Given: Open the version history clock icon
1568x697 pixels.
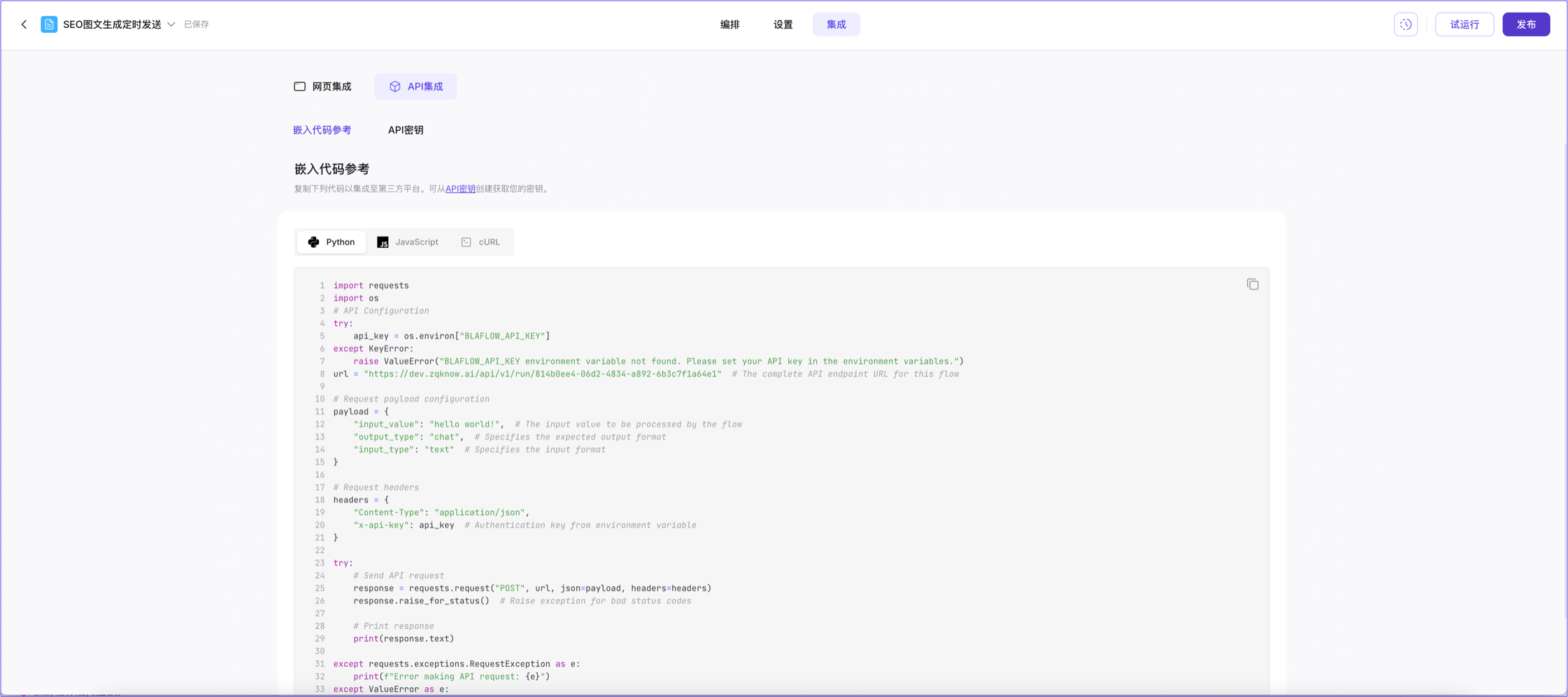Looking at the screenshot, I should coord(1405,24).
